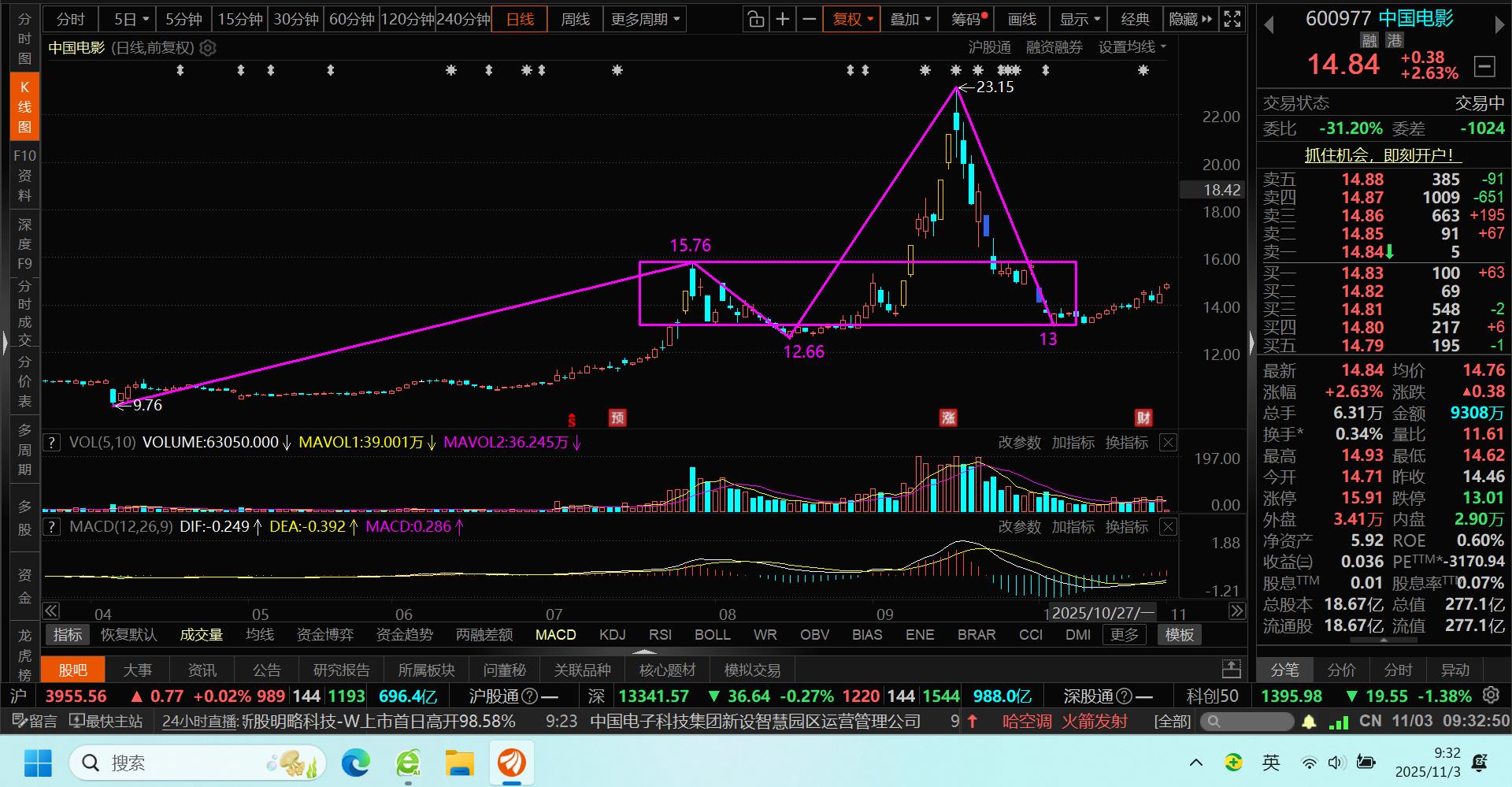Go to next stock with right arrow
The width and height of the screenshot is (1512, 787).
pyautogui.click(x=1499, y=26)
